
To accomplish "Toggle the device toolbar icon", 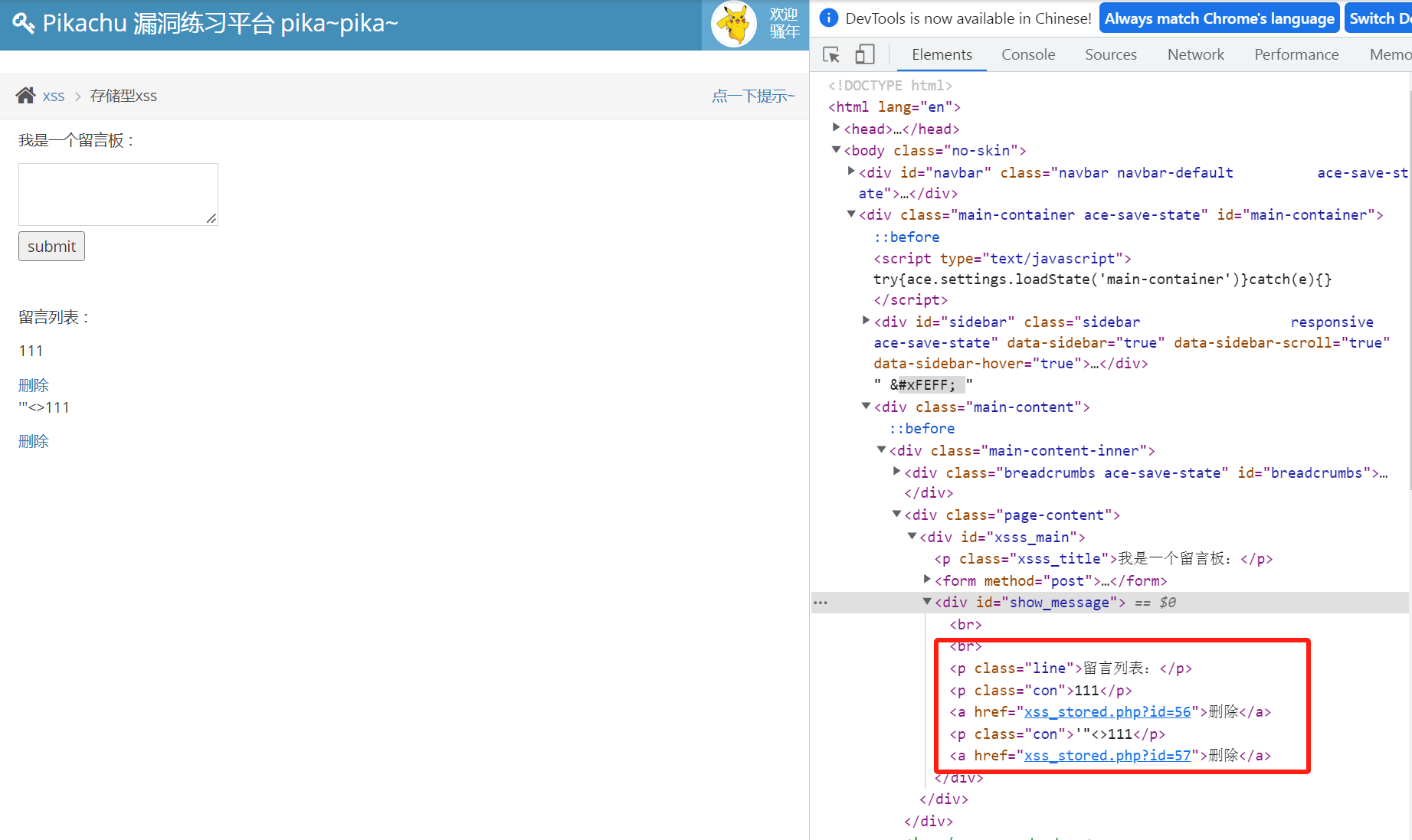I will tap(864, 55).
